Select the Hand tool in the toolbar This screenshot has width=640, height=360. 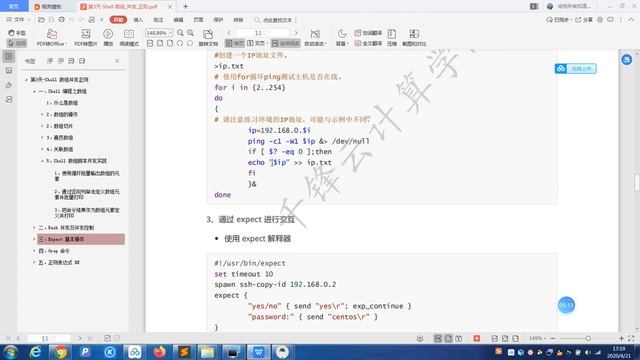(17, 33)
